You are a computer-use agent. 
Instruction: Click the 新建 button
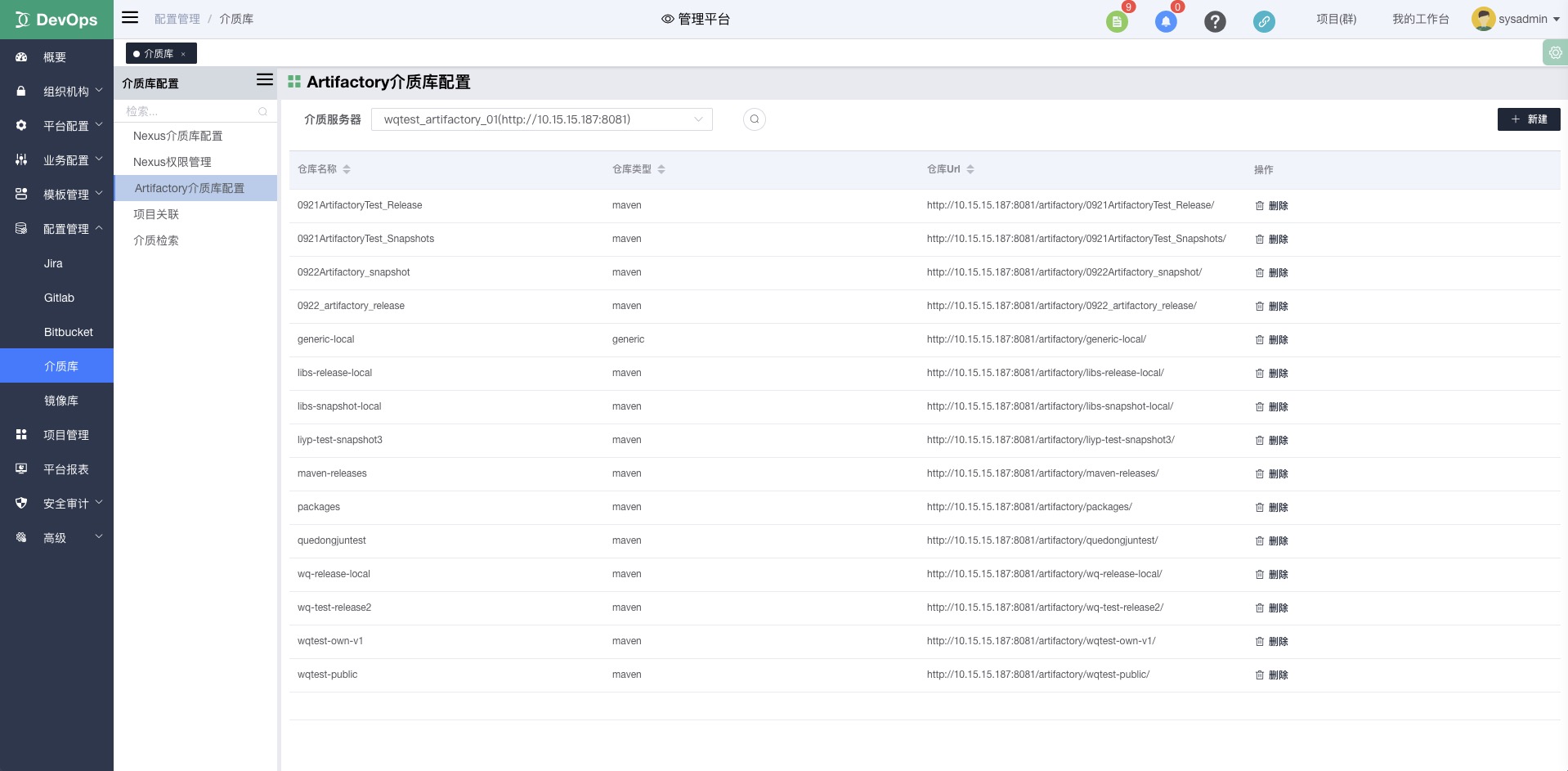tap(1529, 119)
